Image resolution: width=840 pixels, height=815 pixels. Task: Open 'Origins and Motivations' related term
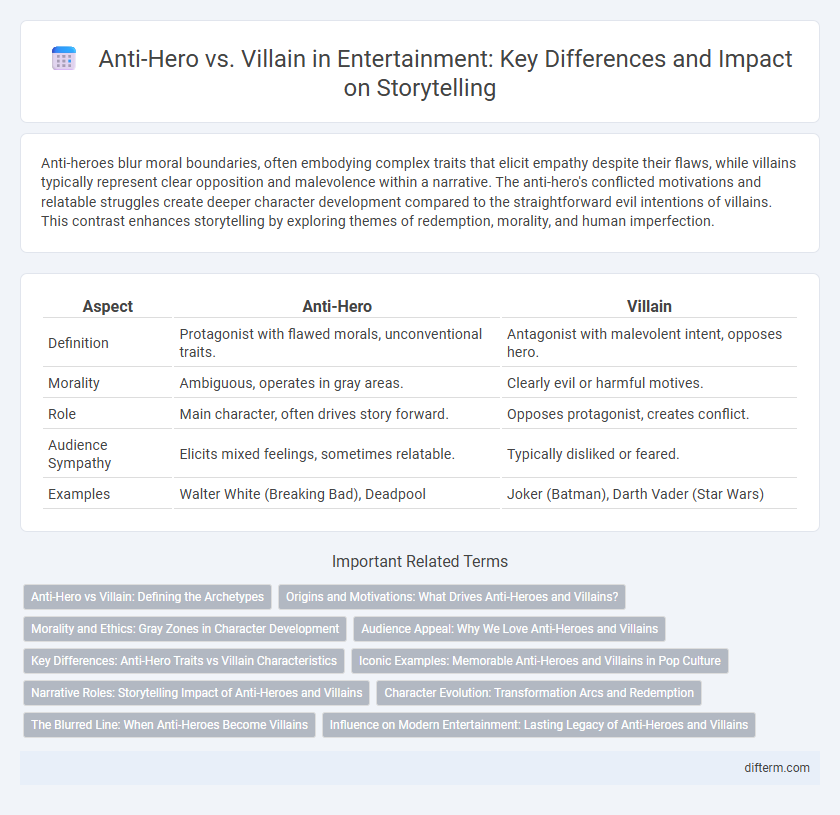coord(452,597)
